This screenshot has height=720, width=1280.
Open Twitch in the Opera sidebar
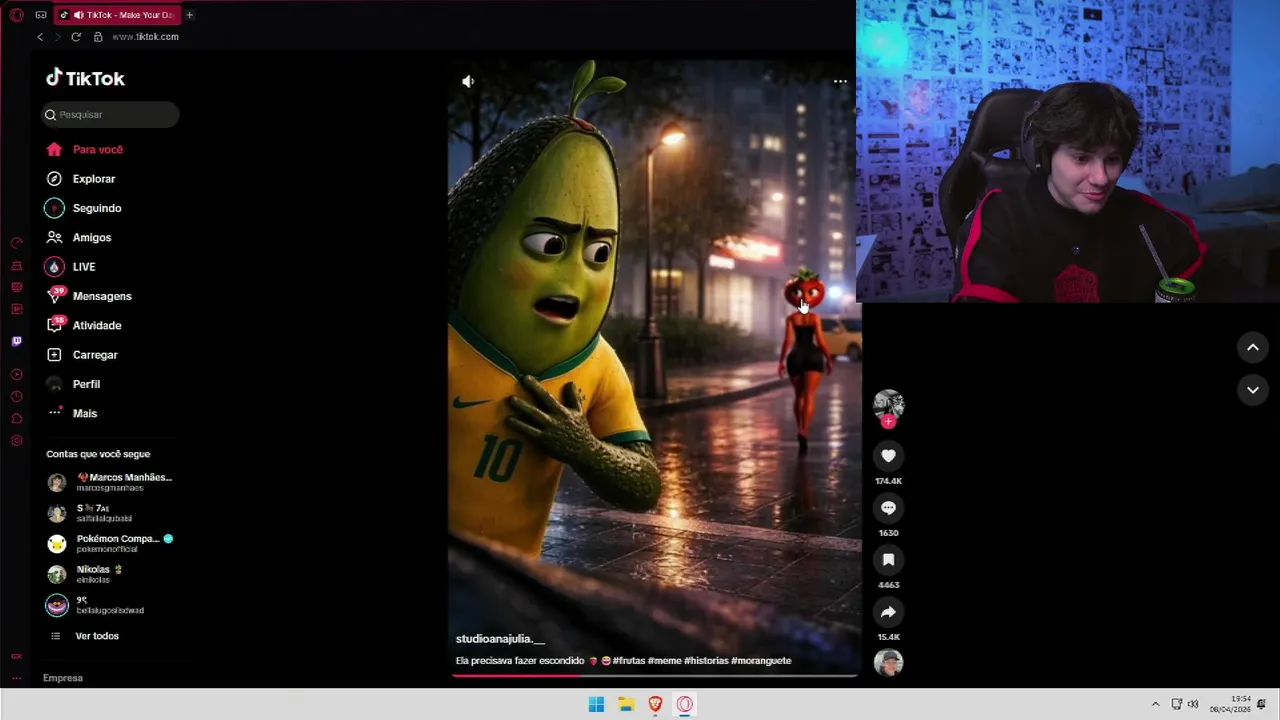16,342
